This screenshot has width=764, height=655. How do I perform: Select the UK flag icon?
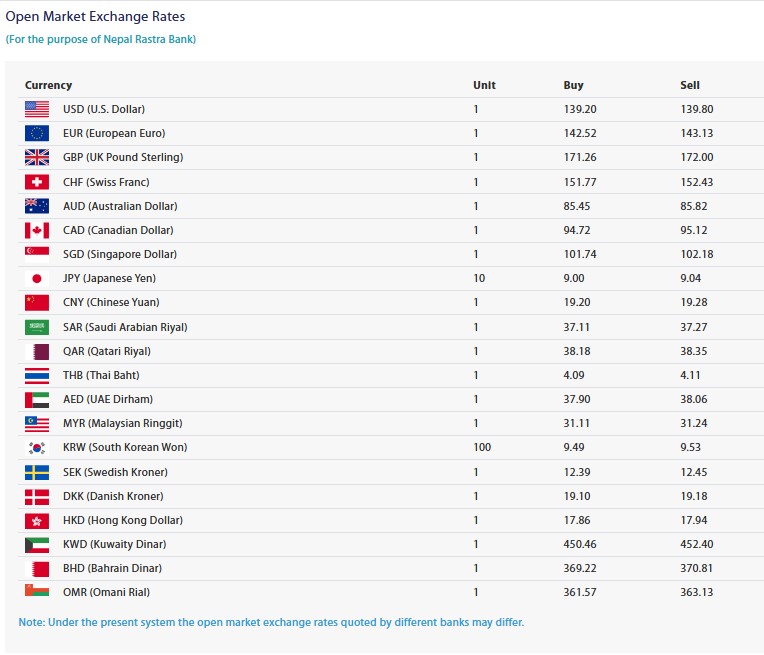coord(36,157)
